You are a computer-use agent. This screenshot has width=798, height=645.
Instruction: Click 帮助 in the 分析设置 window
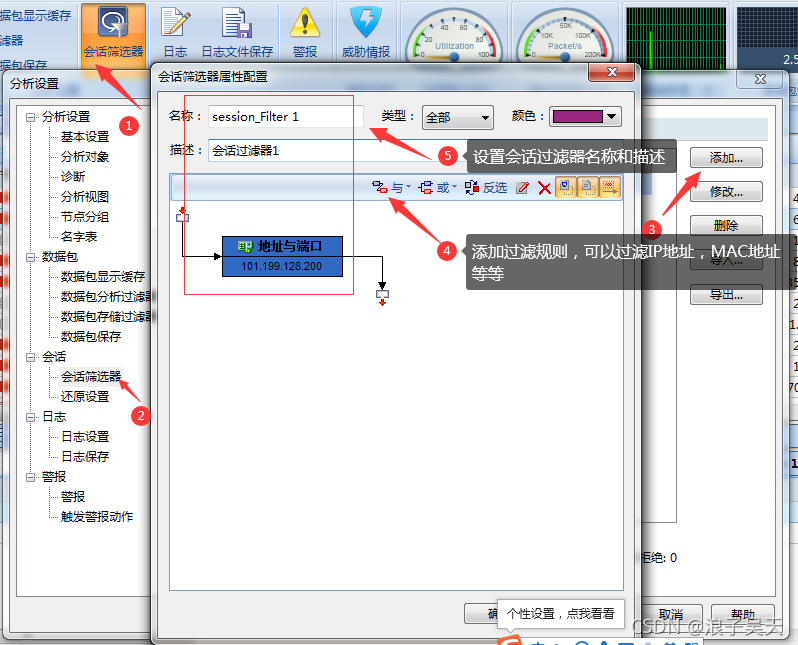tap(743, 614)
